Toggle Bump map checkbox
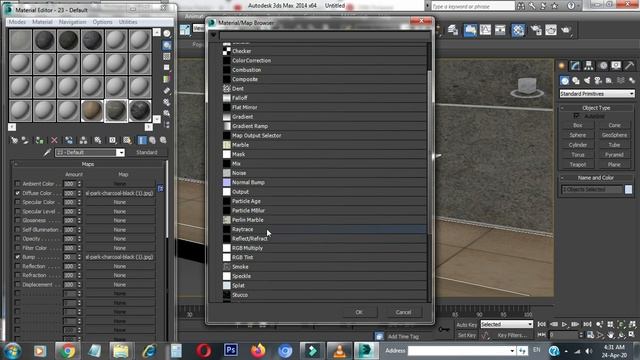640x360 pixels. coord(18,257)
